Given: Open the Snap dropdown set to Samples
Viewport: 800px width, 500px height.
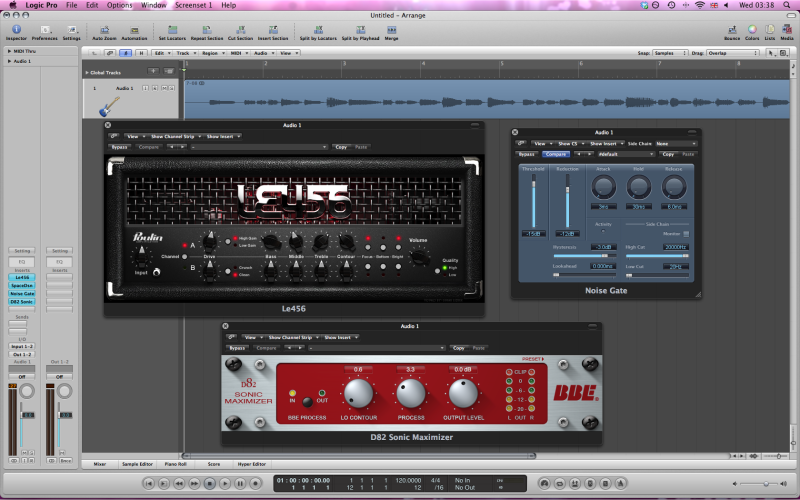Looking at the screenshot, I should (671, 53).
